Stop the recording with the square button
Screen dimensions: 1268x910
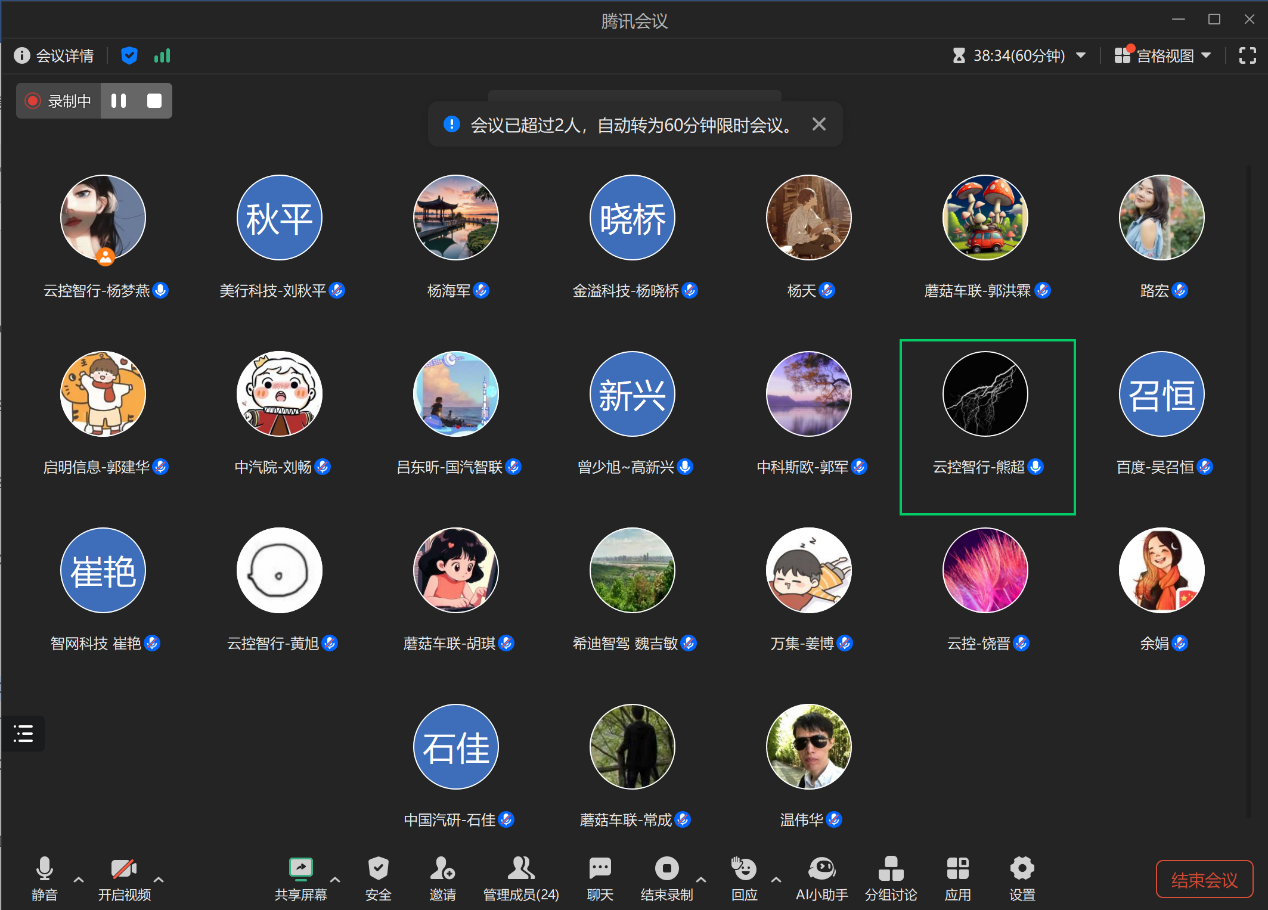click(154, 101)
